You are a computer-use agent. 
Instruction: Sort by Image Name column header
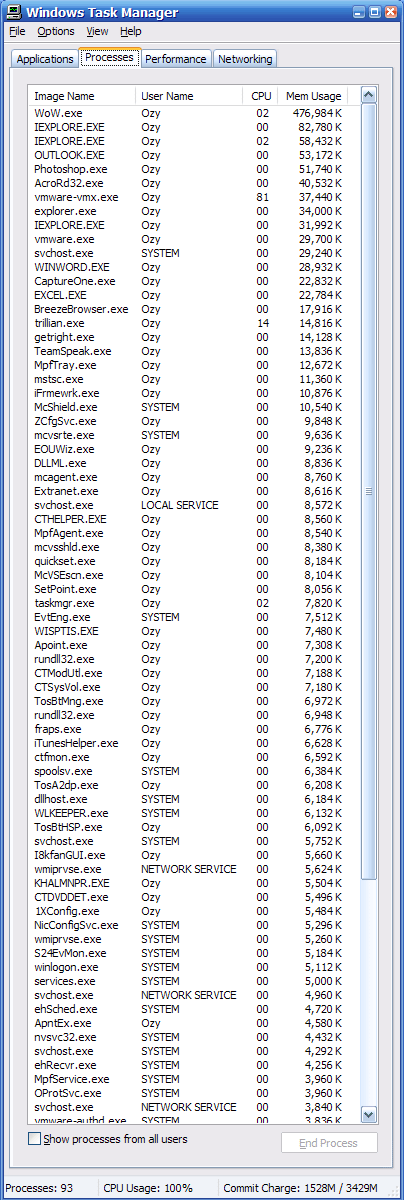coord(83,96)
